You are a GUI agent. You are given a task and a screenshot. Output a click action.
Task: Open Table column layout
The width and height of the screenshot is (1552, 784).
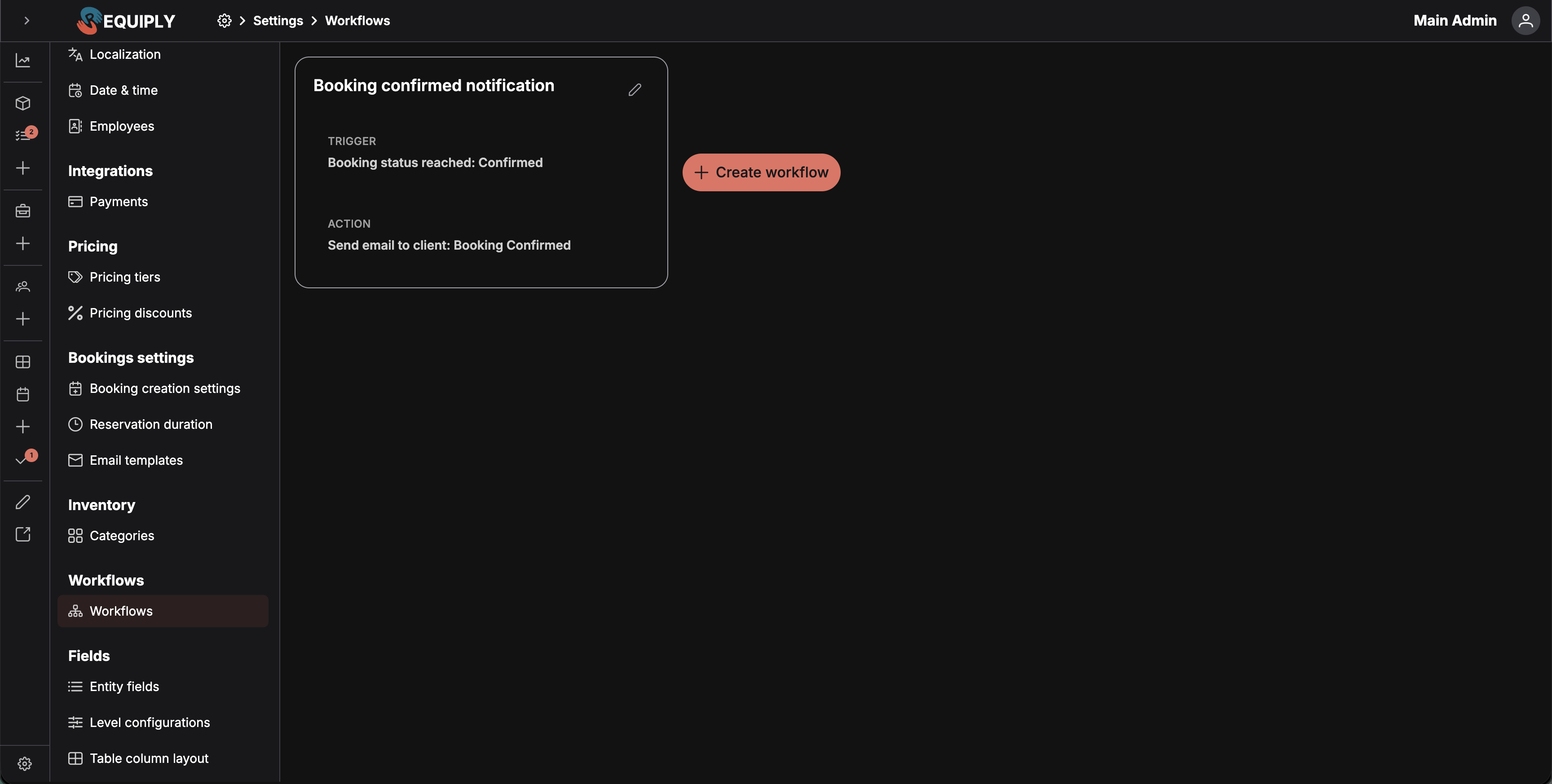163,758
